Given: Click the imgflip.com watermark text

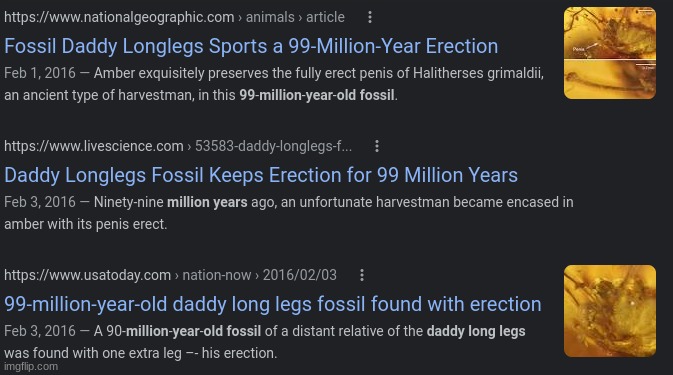Looking at the screenshot, I should pos(31,366).
